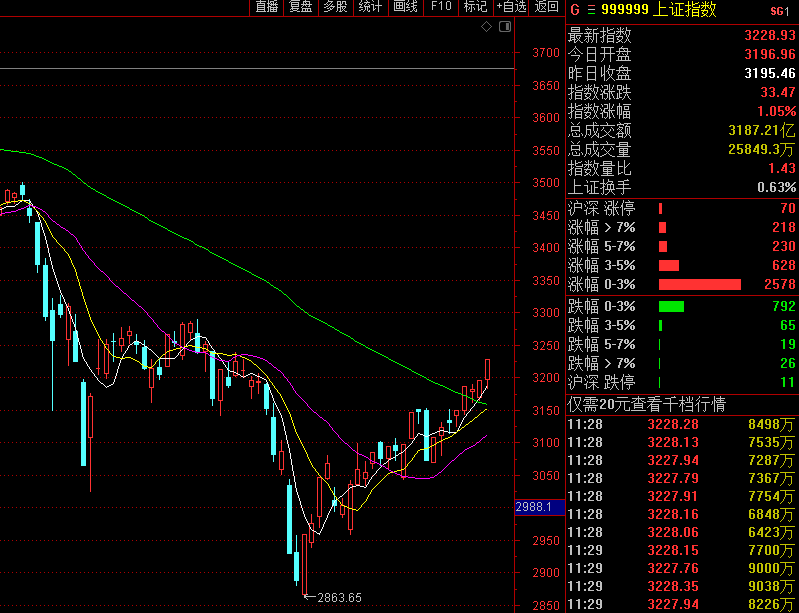The image size is (799, 613).
Task: Click 总成交额 3187.21亿 value
Action: tap(761, 130)
